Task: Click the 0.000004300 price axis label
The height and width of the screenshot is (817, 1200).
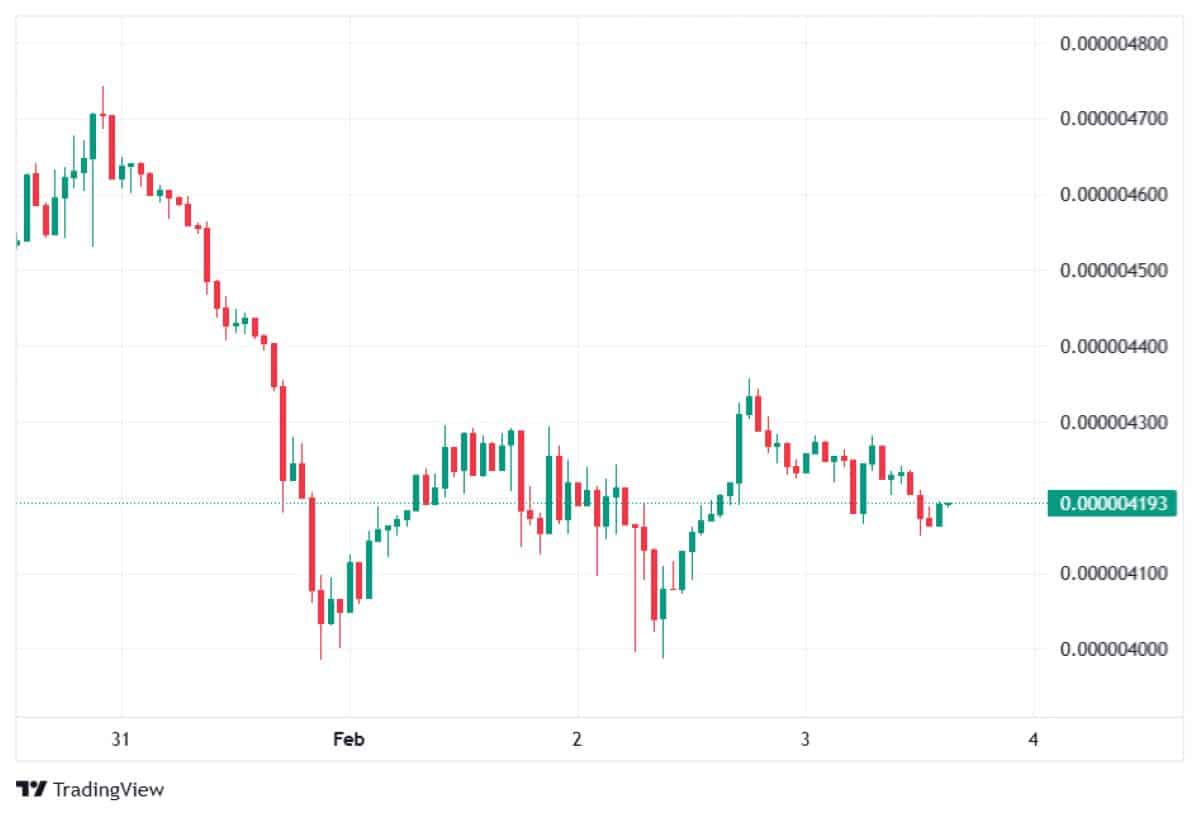Action: pyautogui.click(x=1113, y=422)
